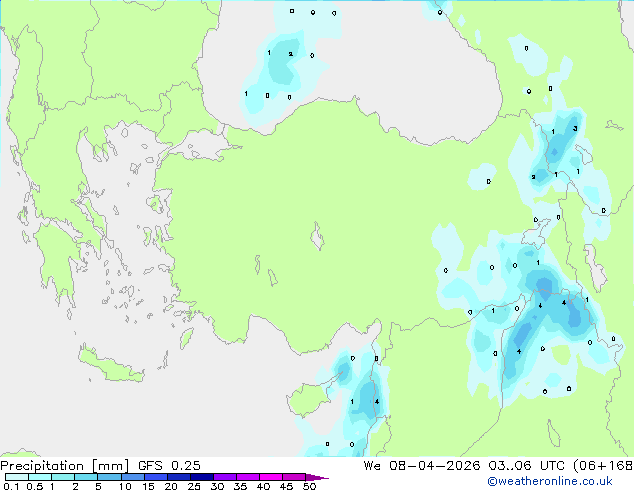Click the legend label "45"

pos(286,486)
